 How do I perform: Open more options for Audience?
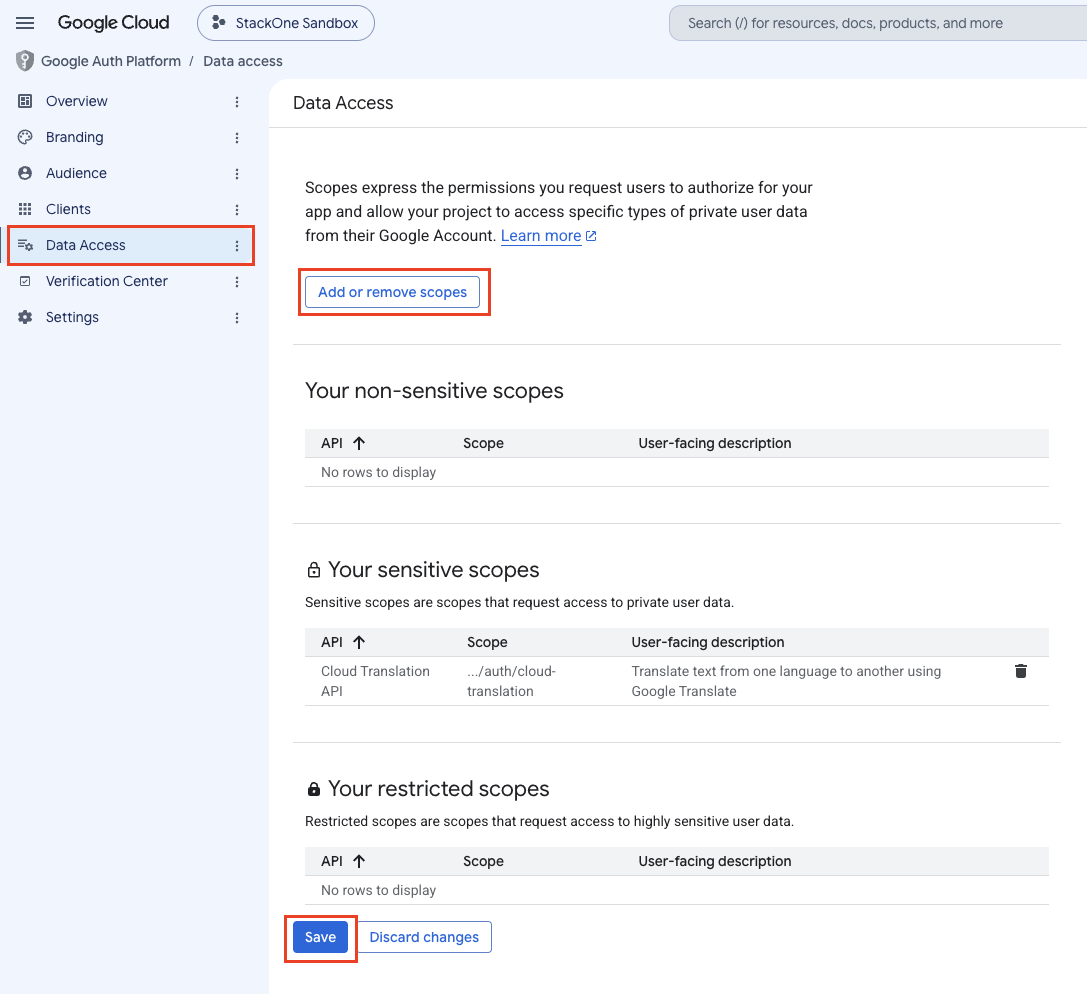[x=237, y=174]
